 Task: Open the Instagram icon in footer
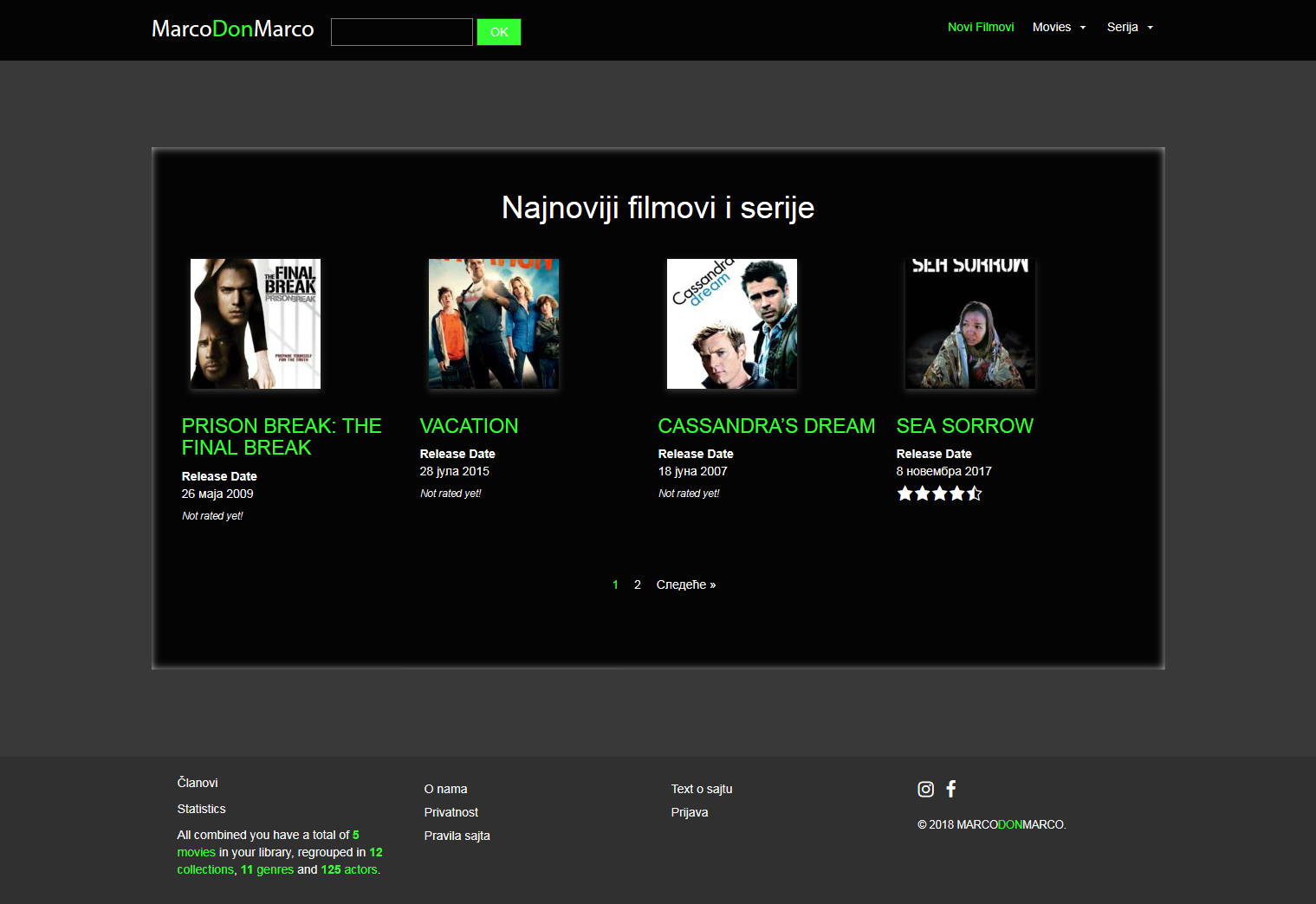[925, 789]
